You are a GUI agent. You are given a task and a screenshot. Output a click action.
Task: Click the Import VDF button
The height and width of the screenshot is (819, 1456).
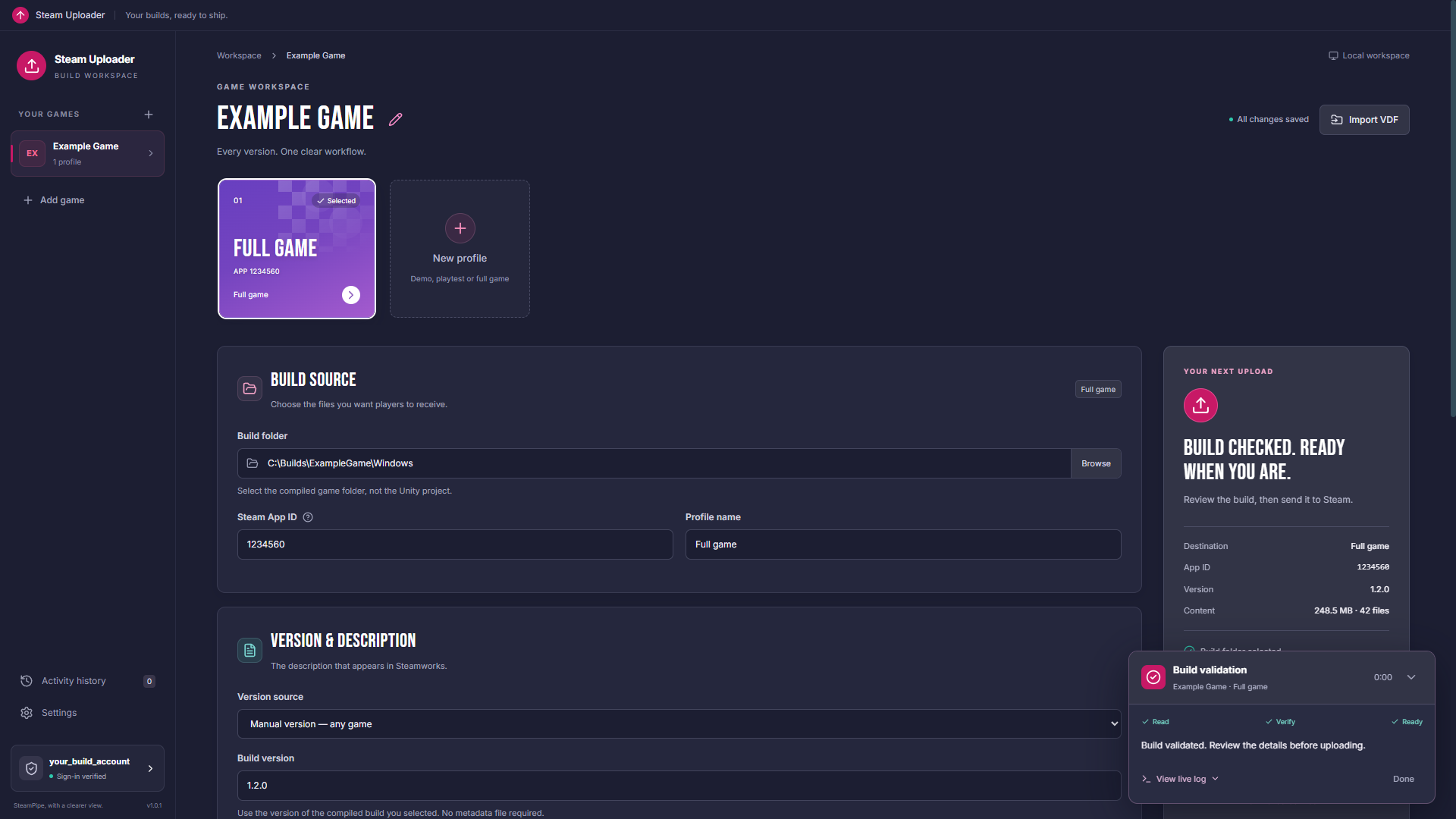click(1364, 120)
